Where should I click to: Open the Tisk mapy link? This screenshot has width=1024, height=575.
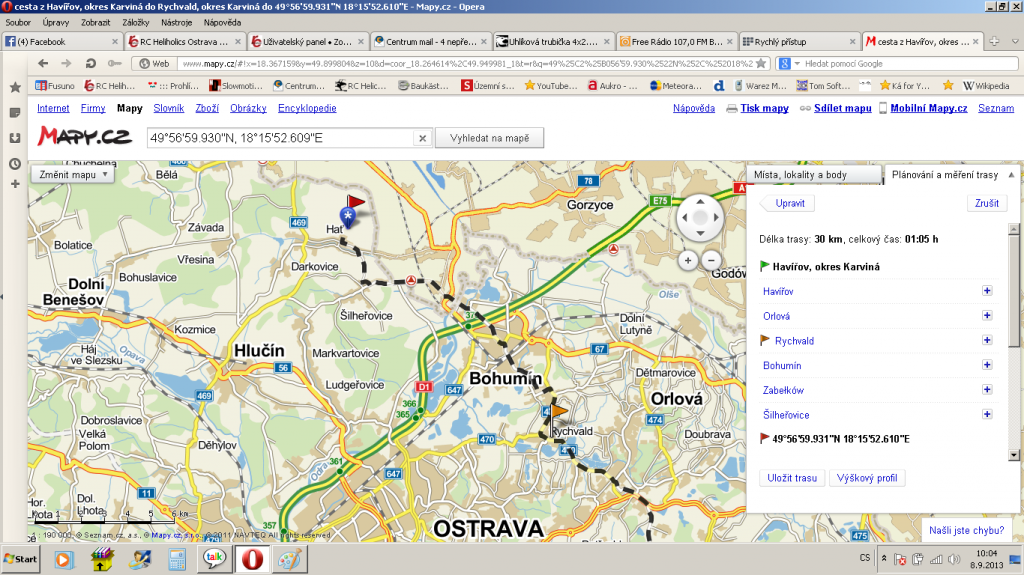764,108
